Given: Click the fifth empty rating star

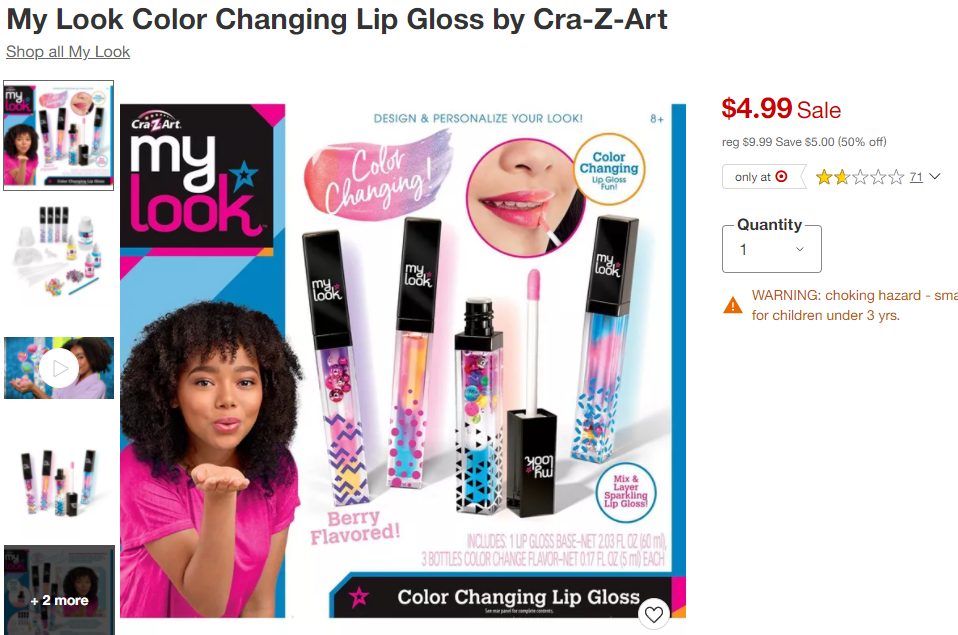Looking at the screenshot, I should tap(896, 177).
